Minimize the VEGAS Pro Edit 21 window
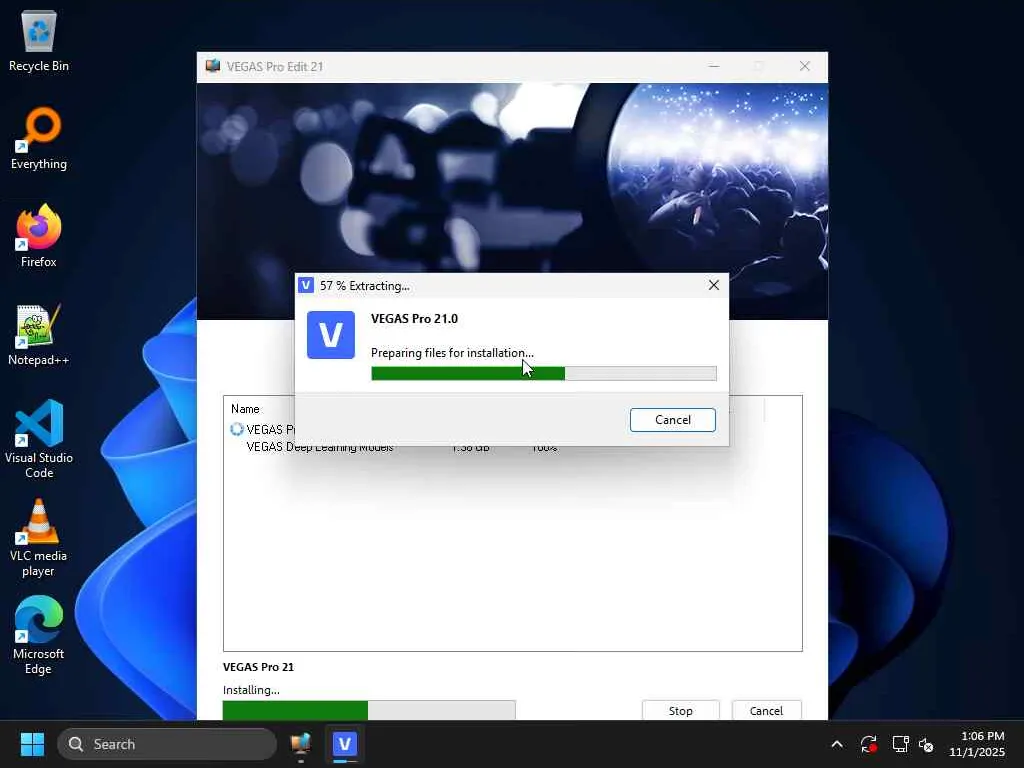1024x768 pixels. coord(714,67)
